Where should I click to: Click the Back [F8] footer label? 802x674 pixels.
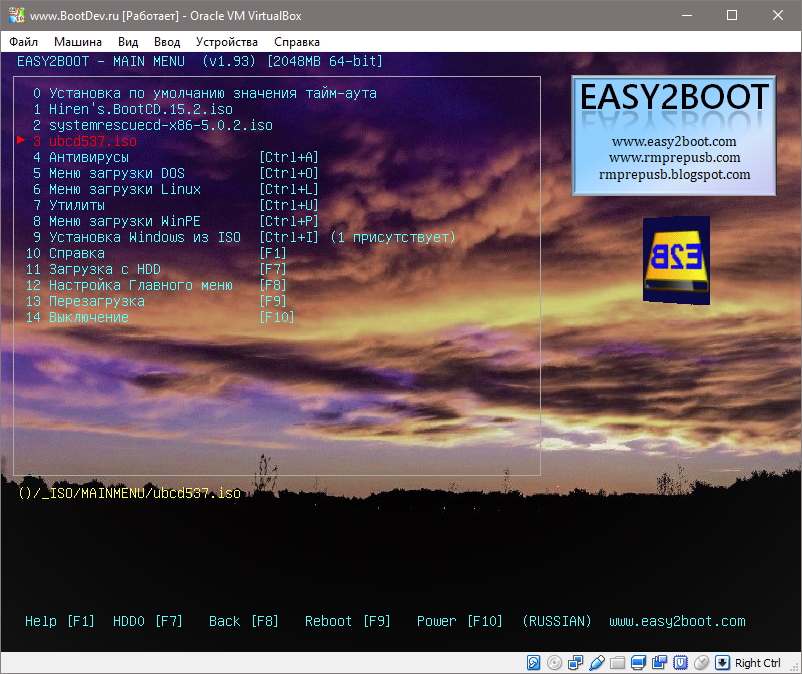pyautogui.click(x=244, y=621)
